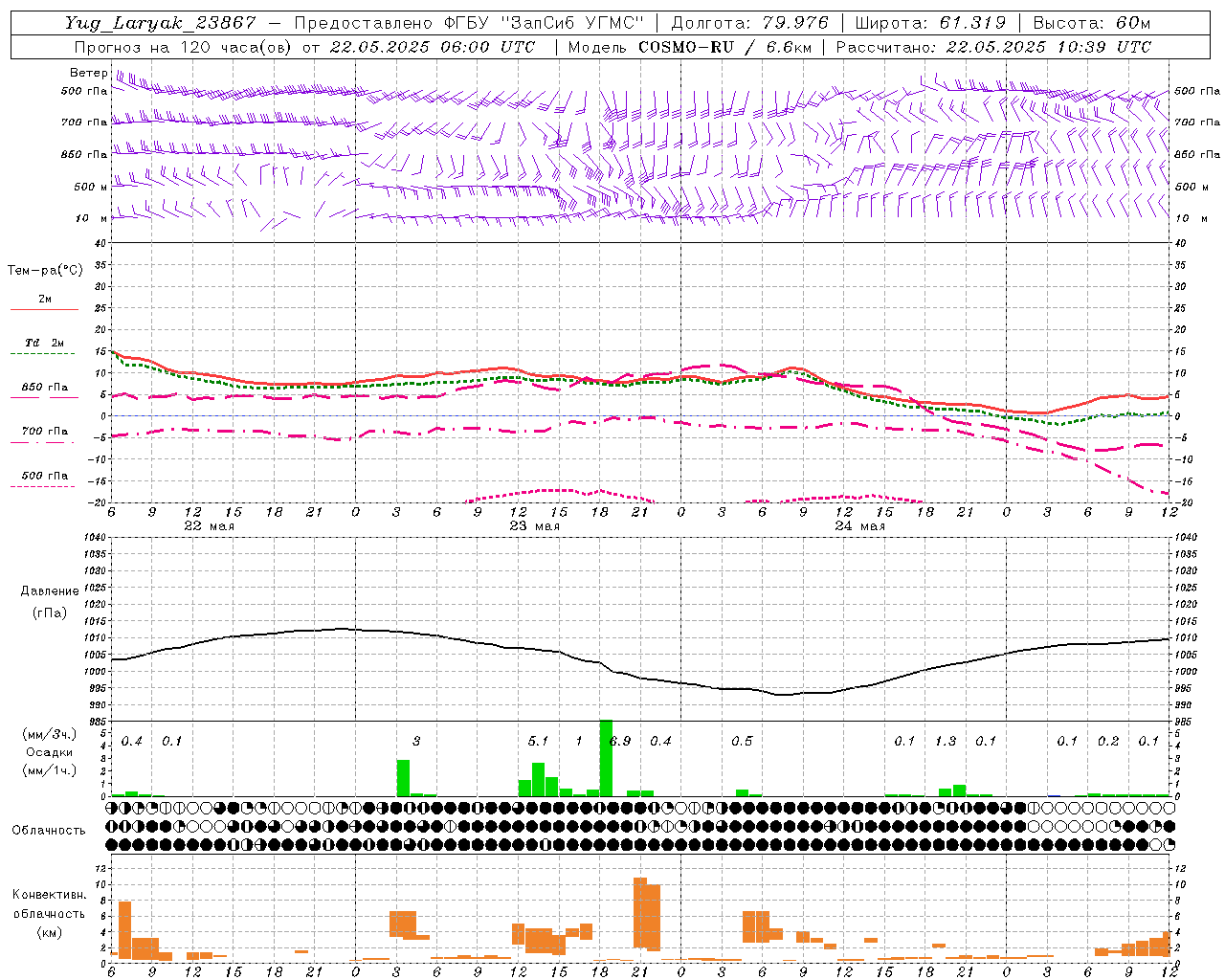1225x980 pixels.
Task: Click the 24 мая date label
Action: [x=859, y=525]
